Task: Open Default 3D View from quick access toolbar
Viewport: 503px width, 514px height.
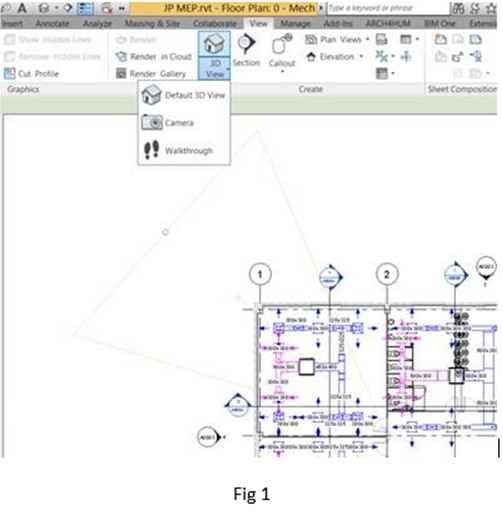Action: point(44,7)
